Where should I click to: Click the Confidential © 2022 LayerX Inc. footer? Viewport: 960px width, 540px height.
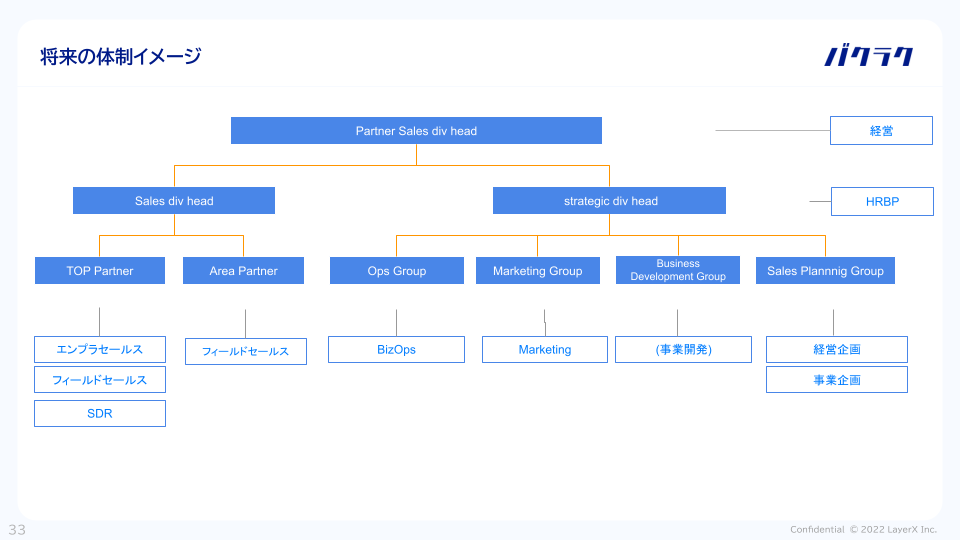pyautogui.click(x=863, y=530)
